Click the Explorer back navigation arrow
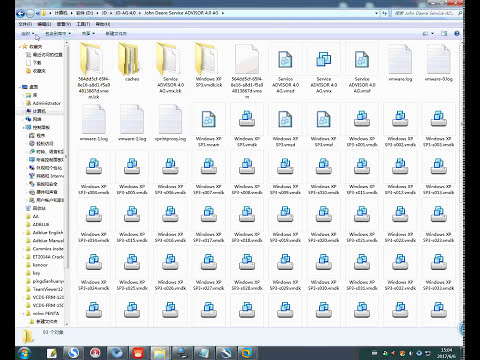This screenshot has width=480, height=360. click(x=21, y=13)
